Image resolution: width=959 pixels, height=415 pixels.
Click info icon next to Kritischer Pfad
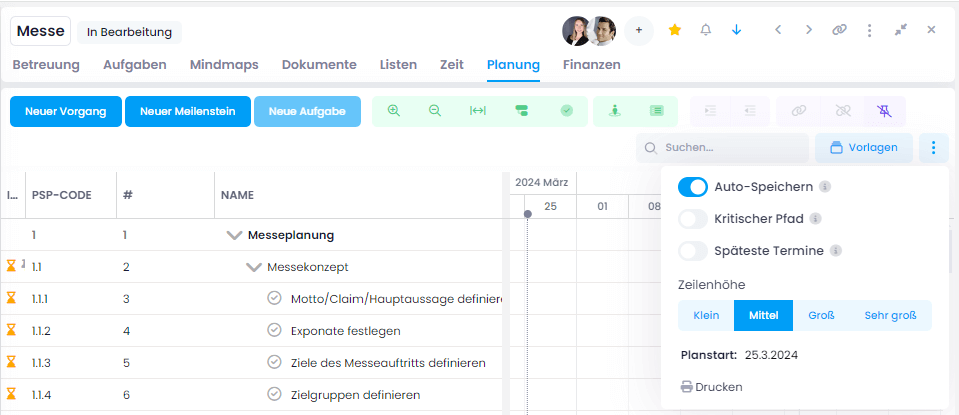point(815,218)
